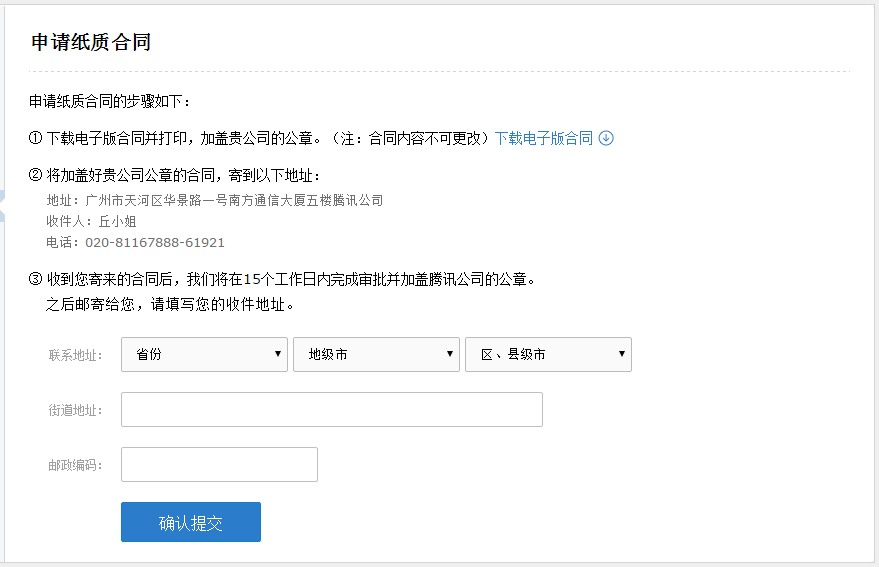Click the 街道地址 field label

(75, 410)
